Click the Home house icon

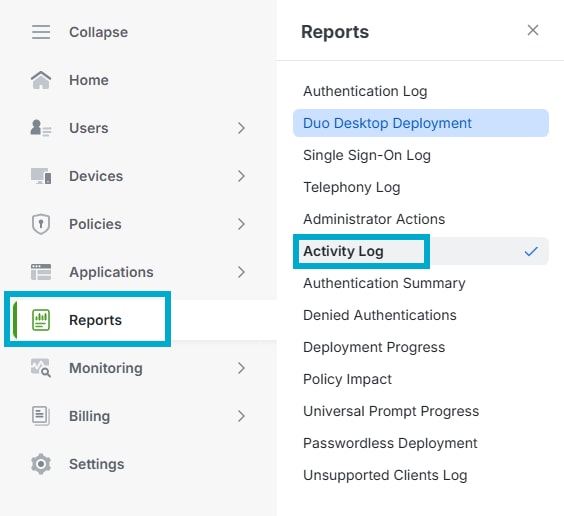(41, 80)
